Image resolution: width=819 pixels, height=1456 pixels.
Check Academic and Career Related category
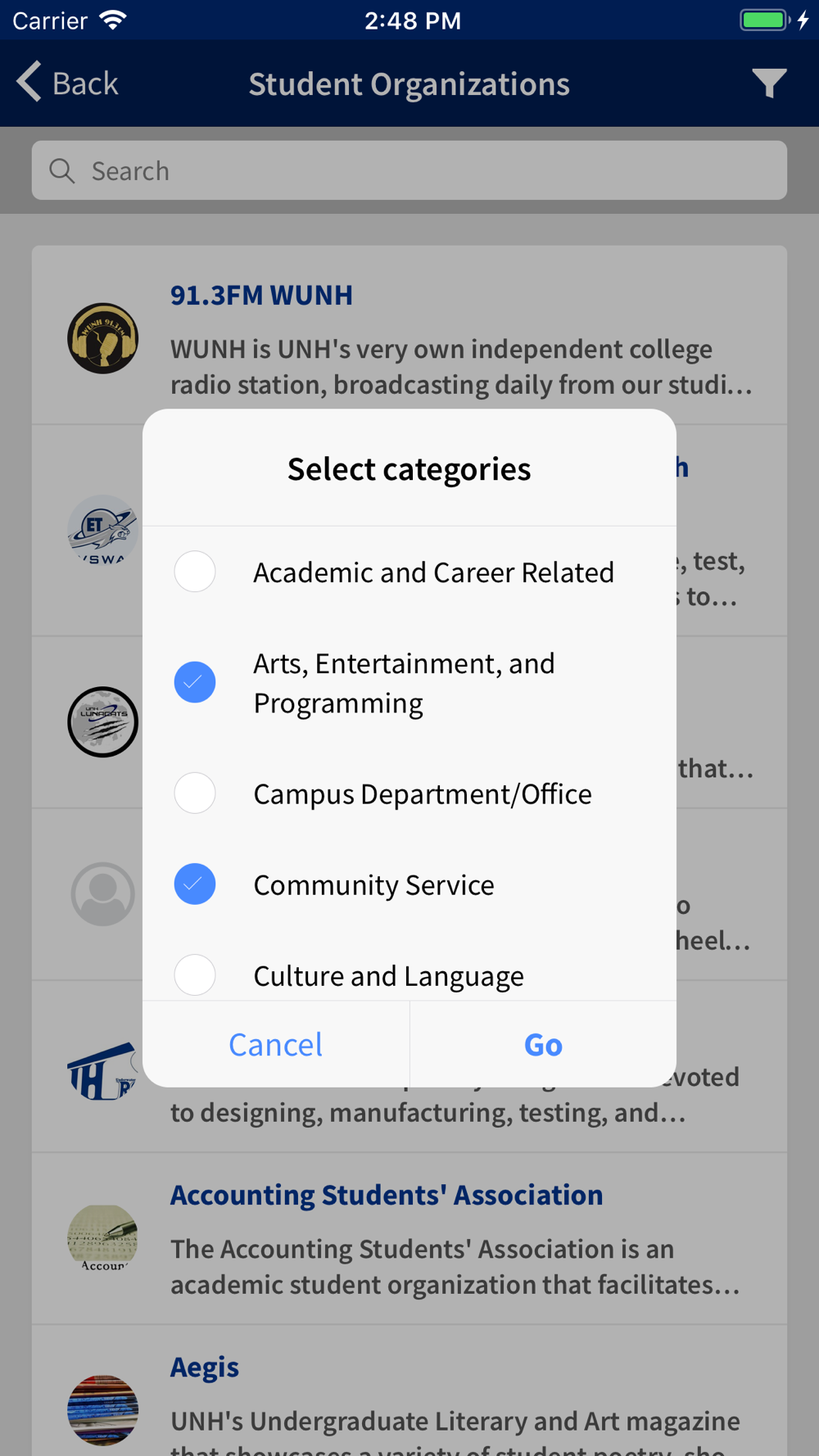(x=195, y=571)
